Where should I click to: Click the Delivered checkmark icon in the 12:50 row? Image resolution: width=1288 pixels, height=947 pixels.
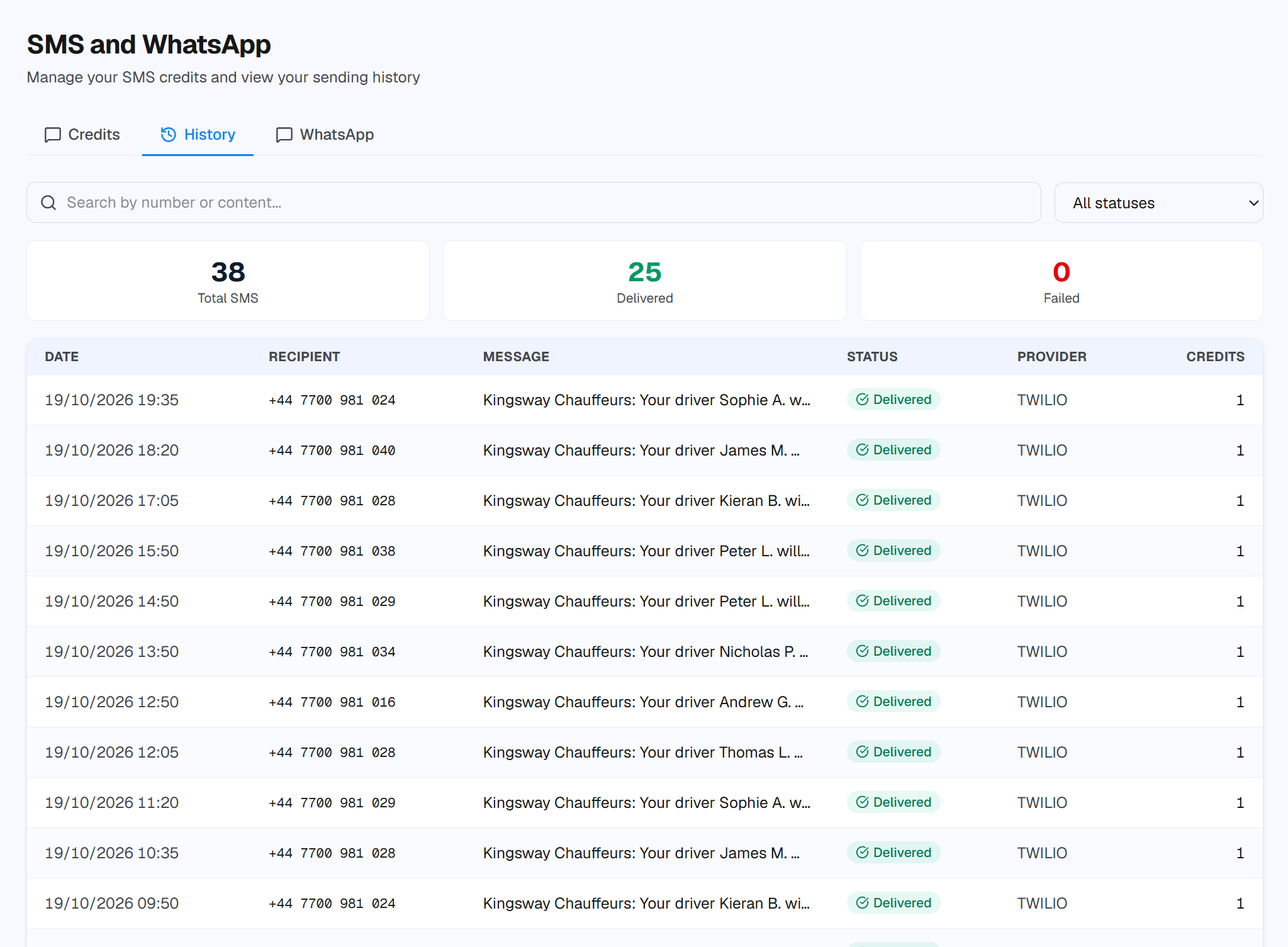point(863,702)
